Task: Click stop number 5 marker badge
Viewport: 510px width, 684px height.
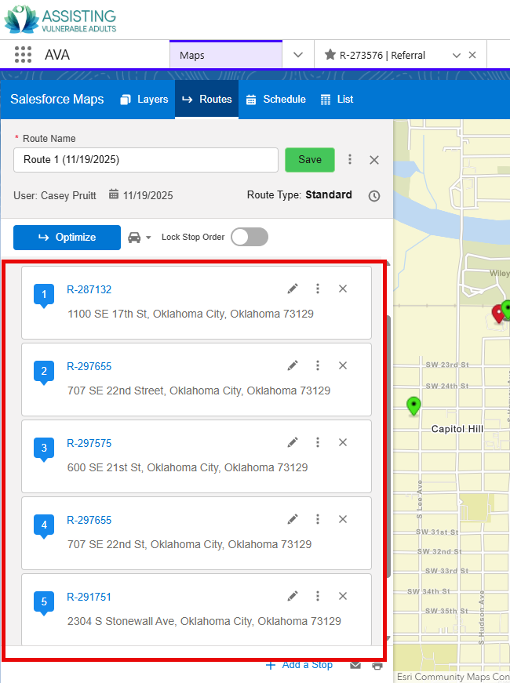Action: (44, 602)
